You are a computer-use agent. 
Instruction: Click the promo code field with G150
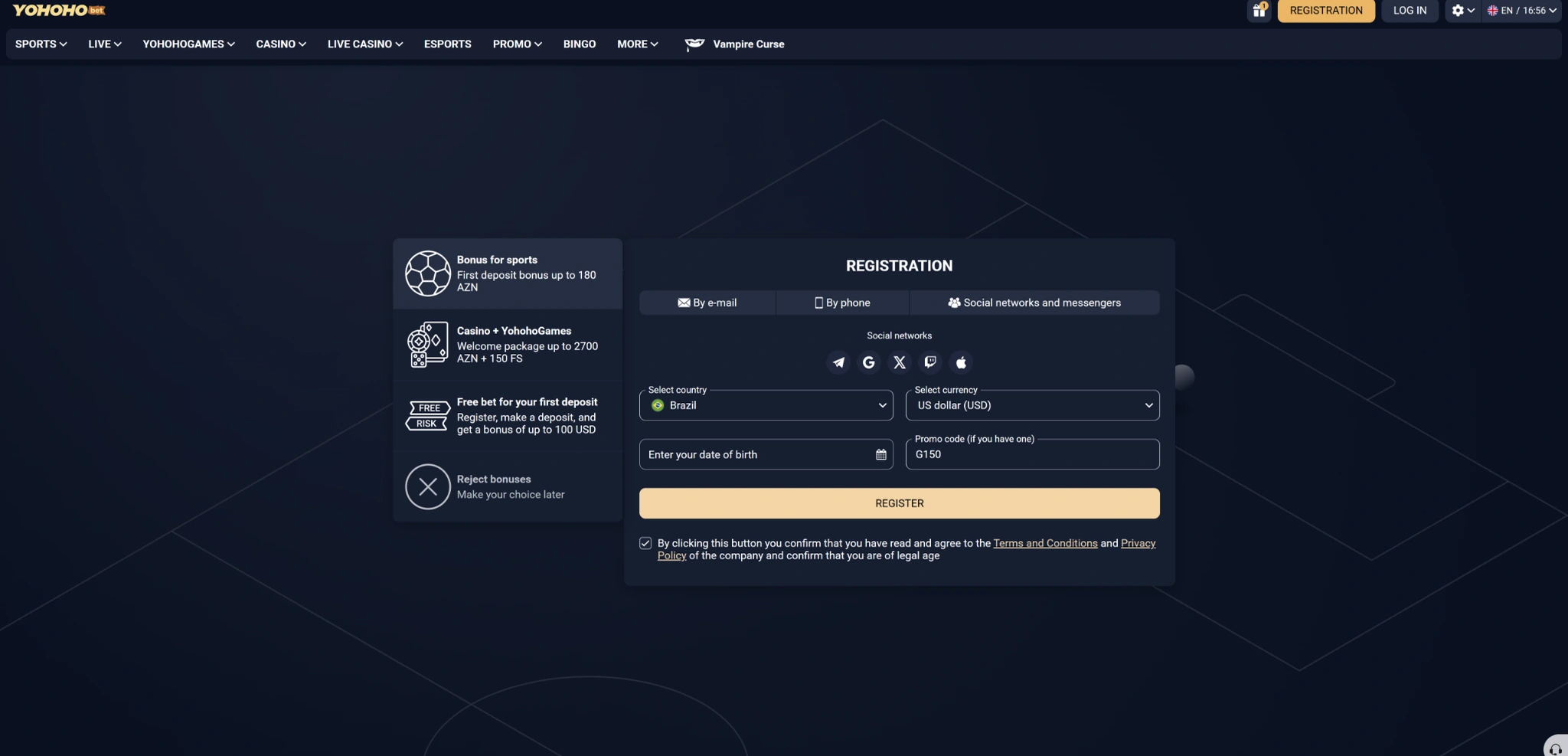(x=1033, y=454)
